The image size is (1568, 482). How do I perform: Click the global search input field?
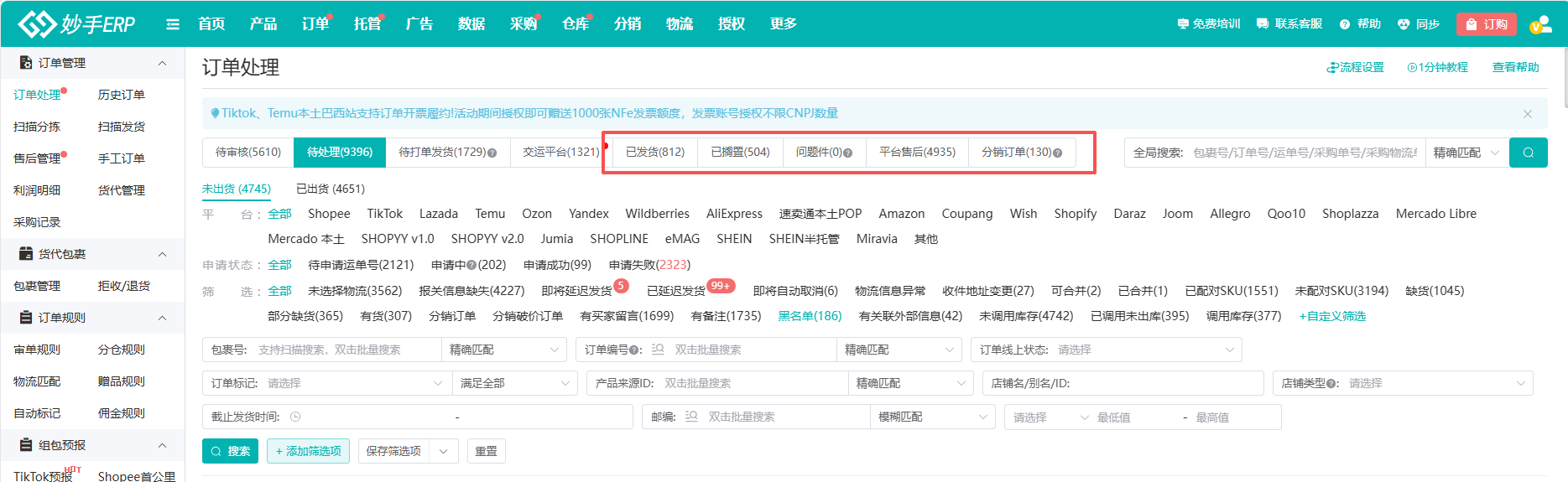pyautogui.click(x=1305, y=153)
